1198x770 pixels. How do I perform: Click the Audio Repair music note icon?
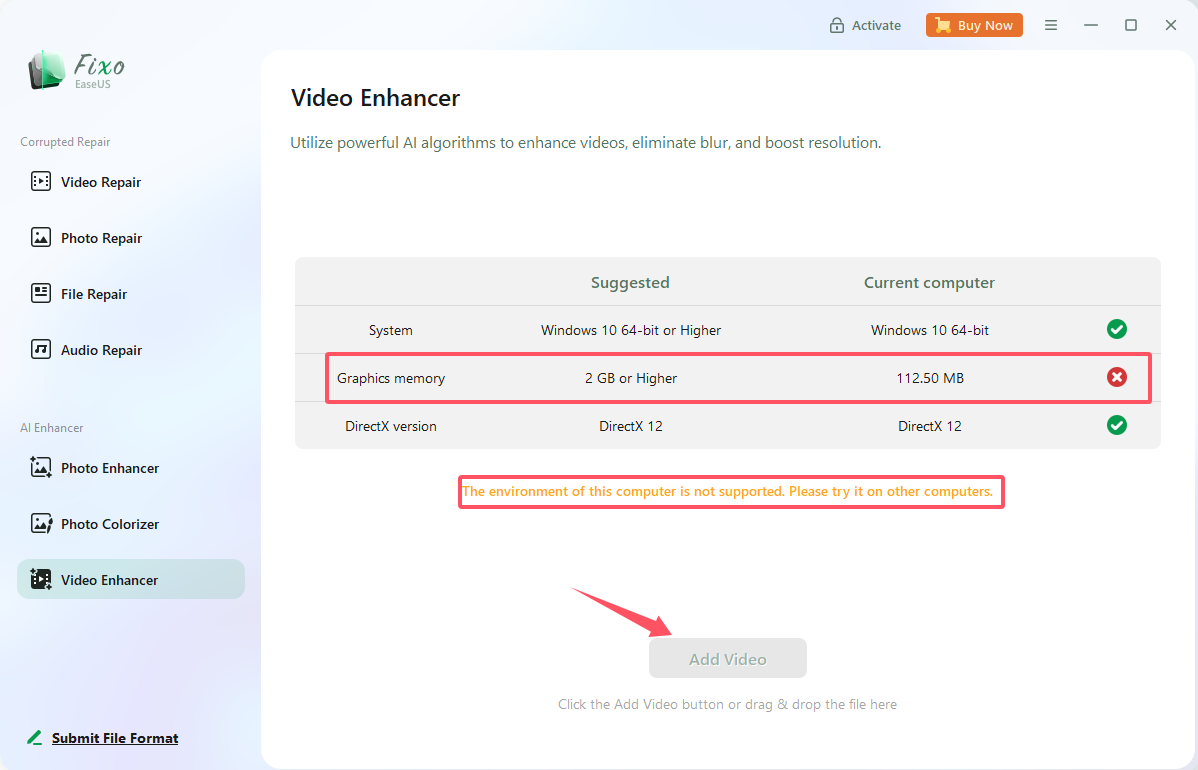coord(40,350)
